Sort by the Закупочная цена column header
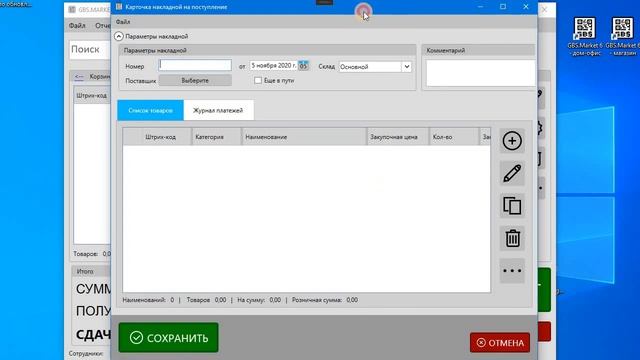Viewport: 640px width, 360px height. pyautogui.click(x=398, y=137)
